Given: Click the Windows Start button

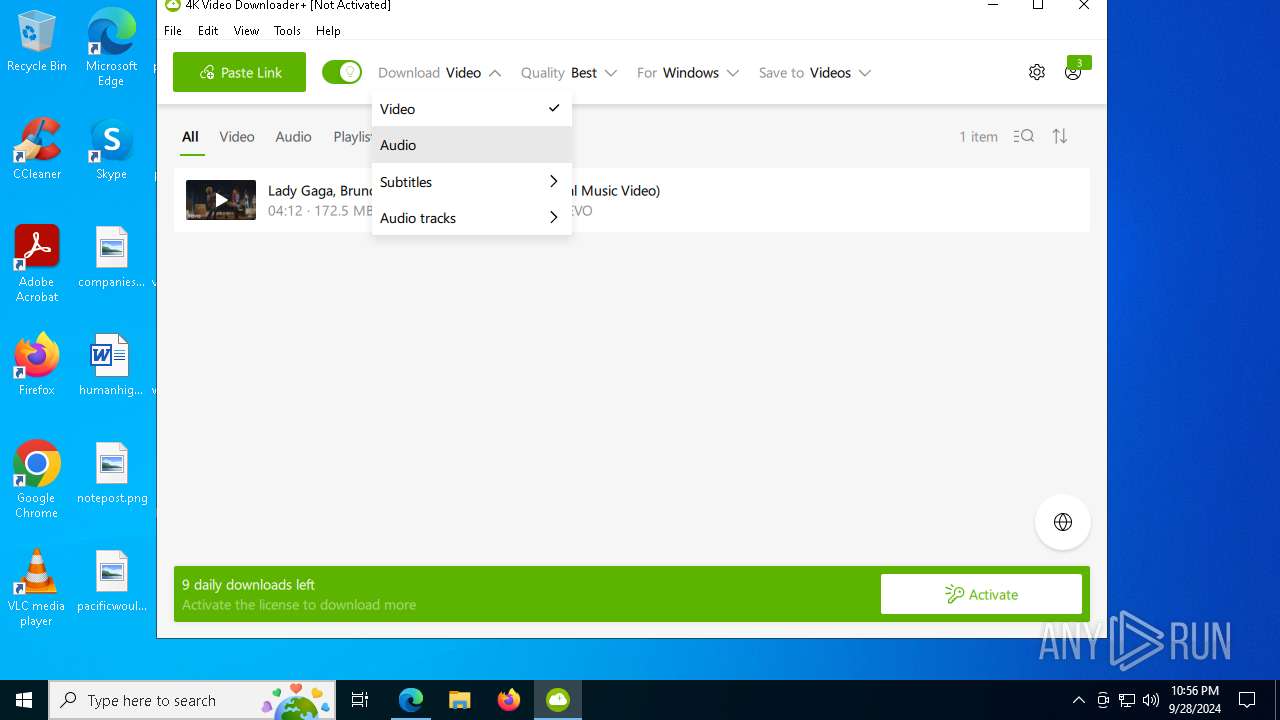Looking at the screenshot, I should coord(24,700).
